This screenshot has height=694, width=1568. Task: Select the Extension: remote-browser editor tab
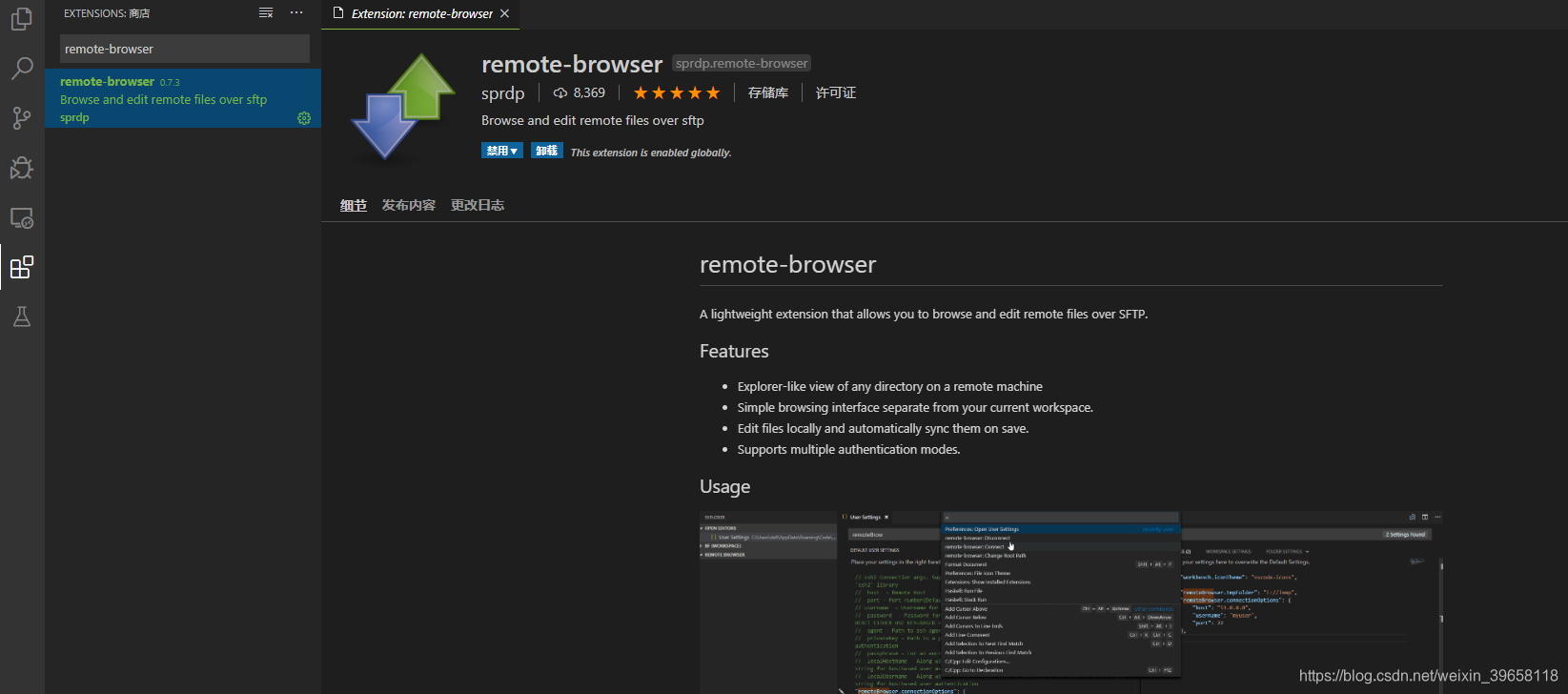421,13
